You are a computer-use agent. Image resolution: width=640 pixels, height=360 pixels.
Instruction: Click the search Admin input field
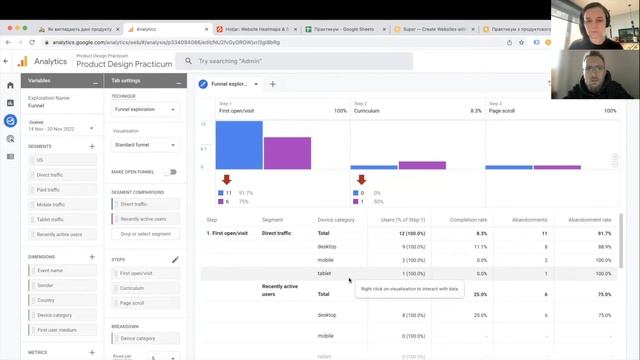[x=294, y=61]
